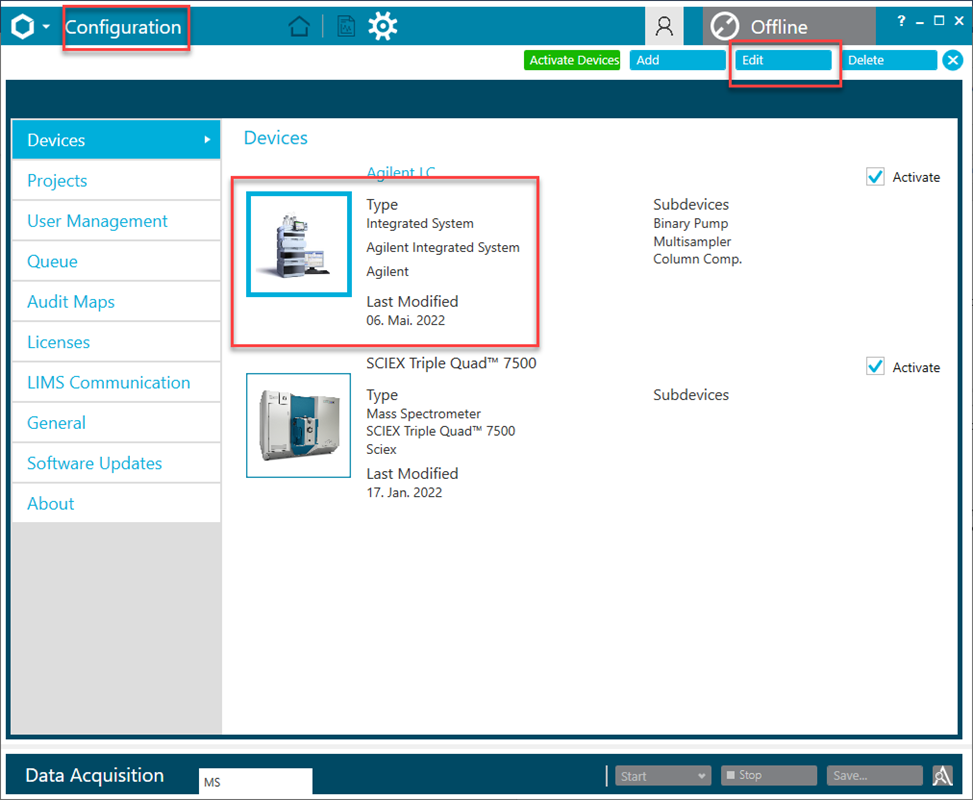Open the Start dropdown in Data Acquisition
The width and height of the screenshot is (973, 800).
pos(663,776)
